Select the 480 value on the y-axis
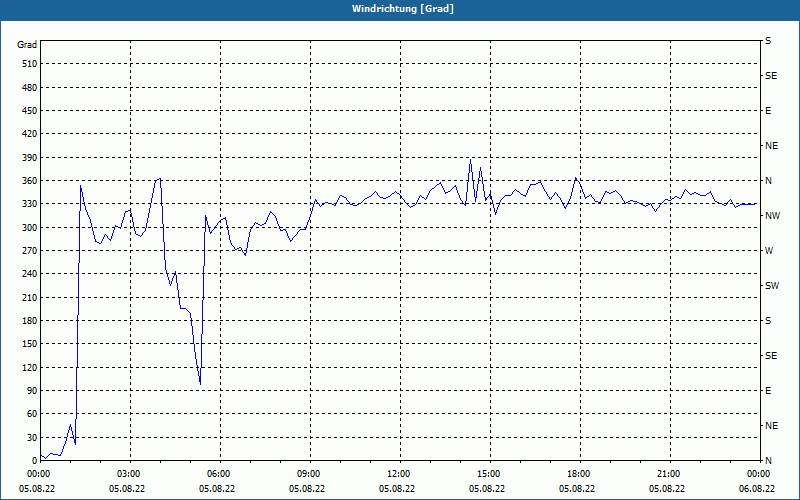Viewport: 800px width, 500px height. (30, 87)
